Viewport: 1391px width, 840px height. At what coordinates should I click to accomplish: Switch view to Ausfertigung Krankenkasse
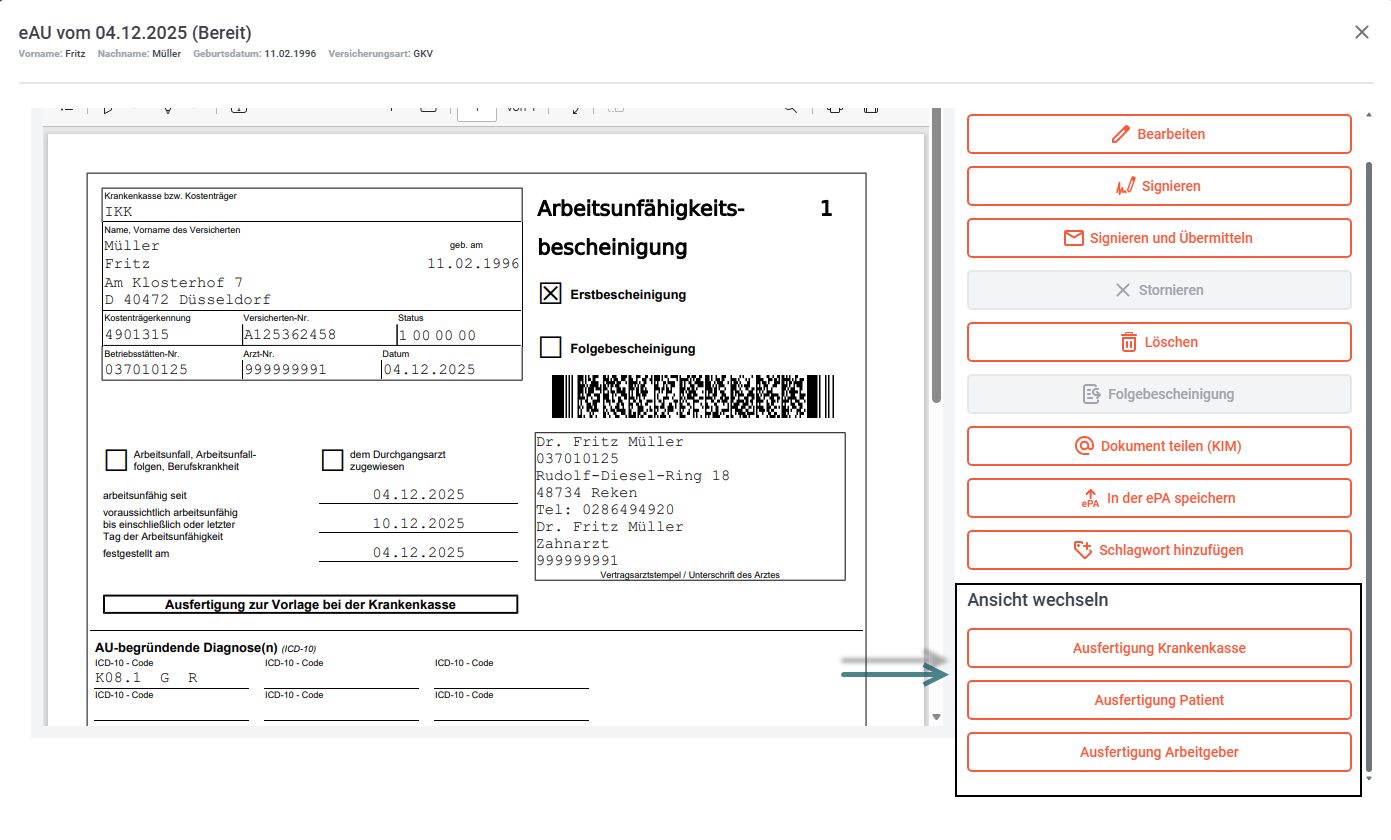pyautogui.click(x=1159, y=648)
